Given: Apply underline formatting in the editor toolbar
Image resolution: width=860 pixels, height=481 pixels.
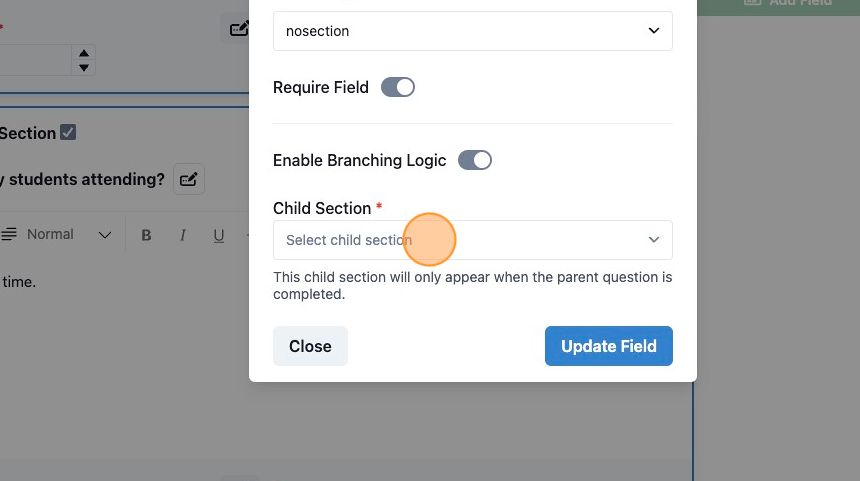Looking at the screenshot, I should point(218,235).
